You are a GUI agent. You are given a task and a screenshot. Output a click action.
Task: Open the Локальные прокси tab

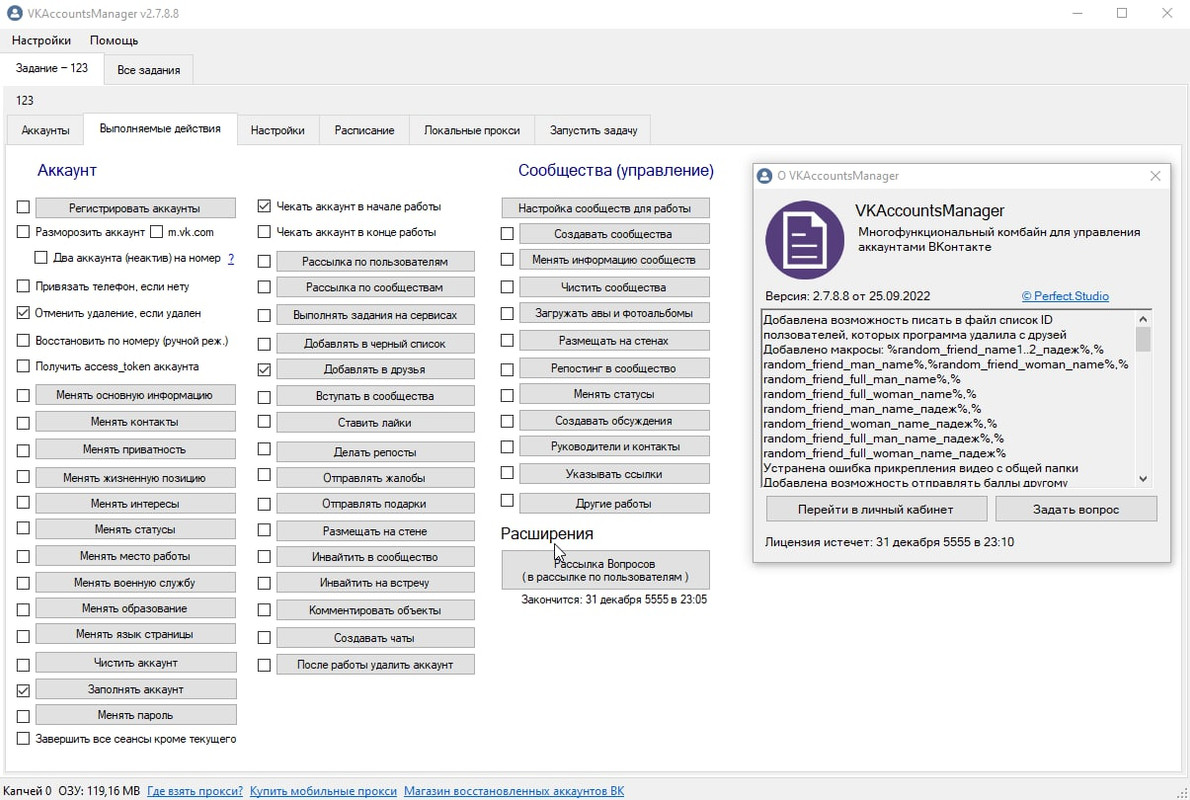472,130
